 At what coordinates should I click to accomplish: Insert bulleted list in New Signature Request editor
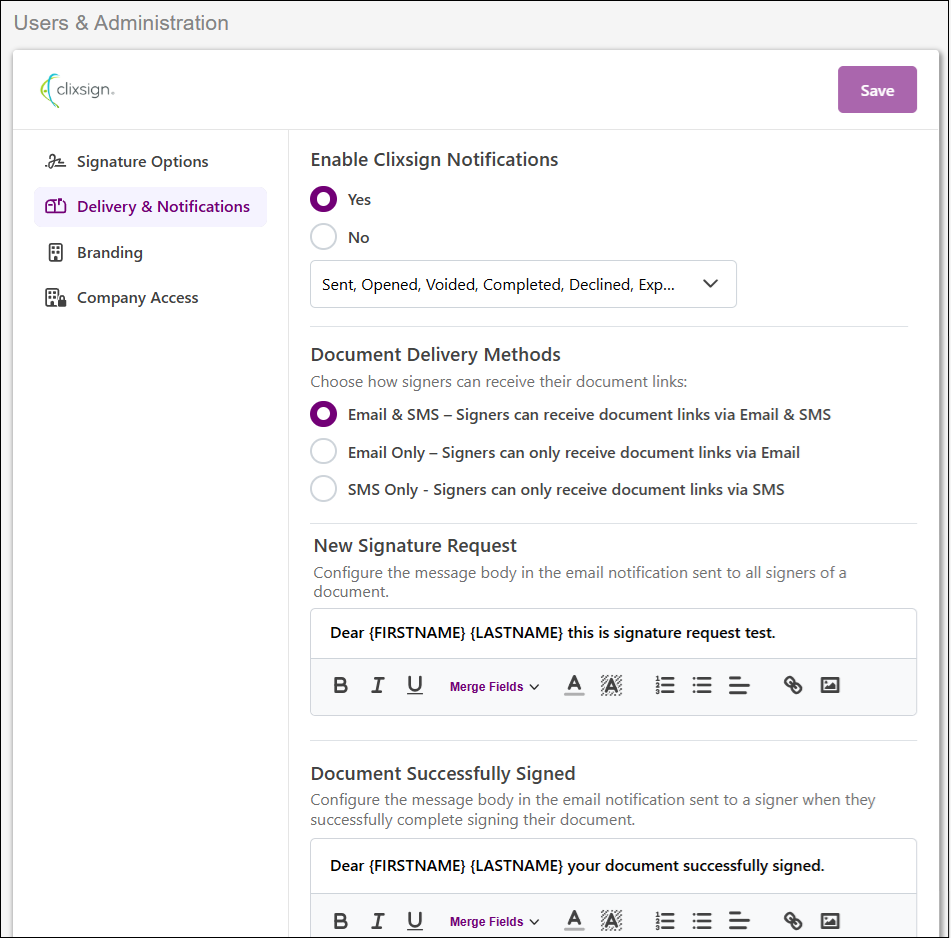(702, 685)
